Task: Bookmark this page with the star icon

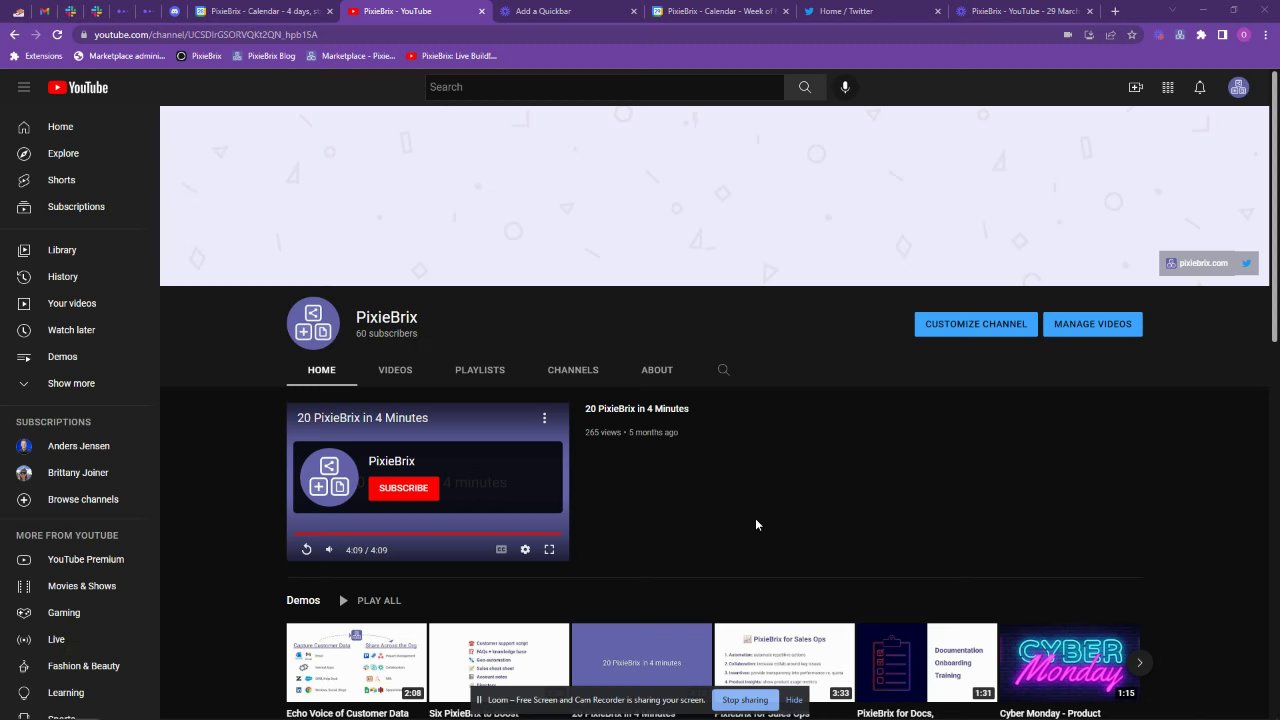Action: click(x=1131, y=34)
